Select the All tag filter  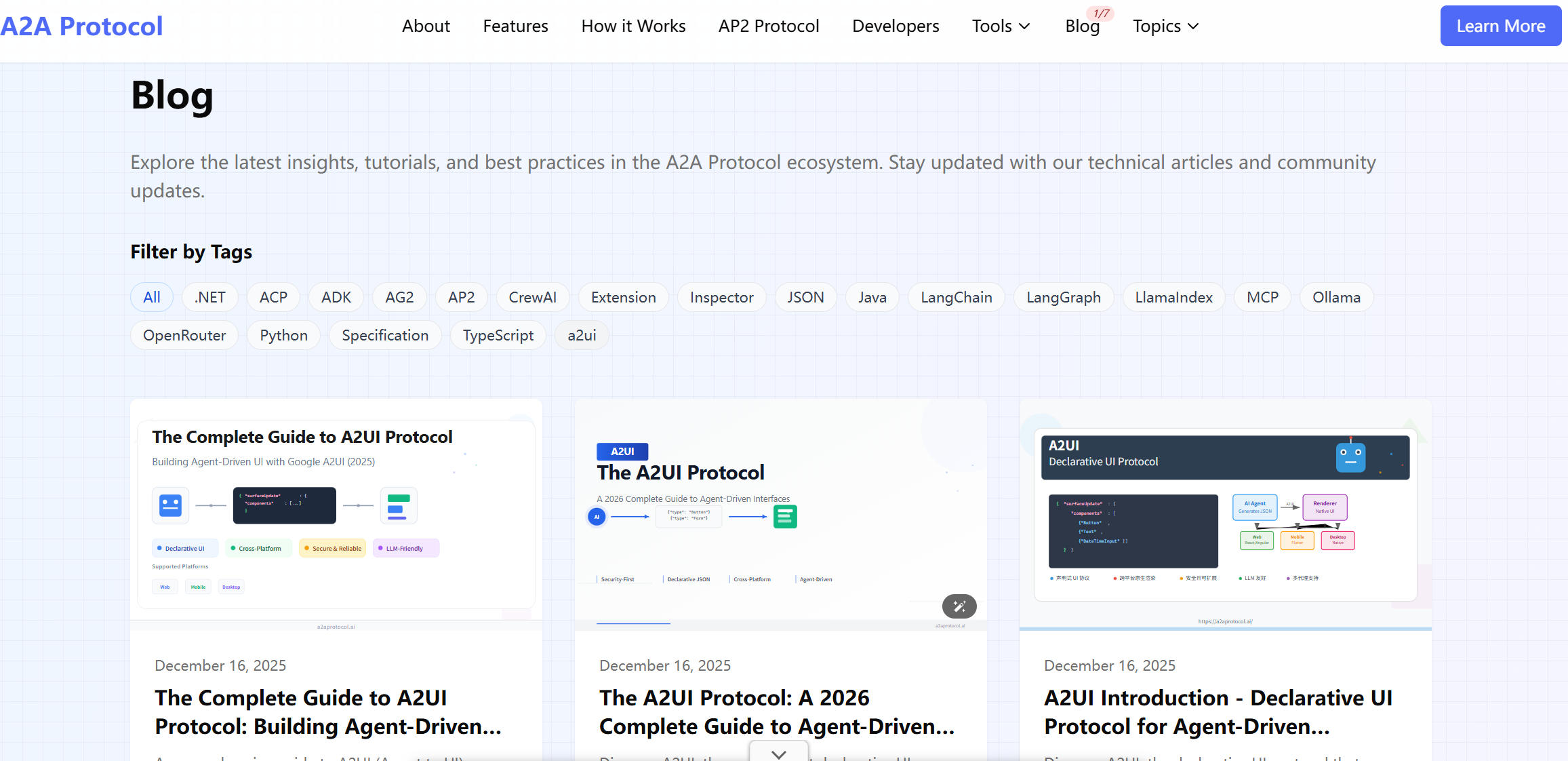point(151,297)
